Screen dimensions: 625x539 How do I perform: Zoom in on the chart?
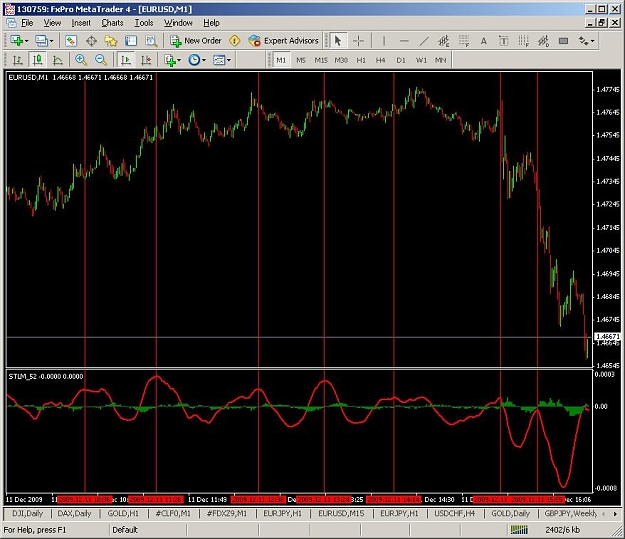point(81,60)
